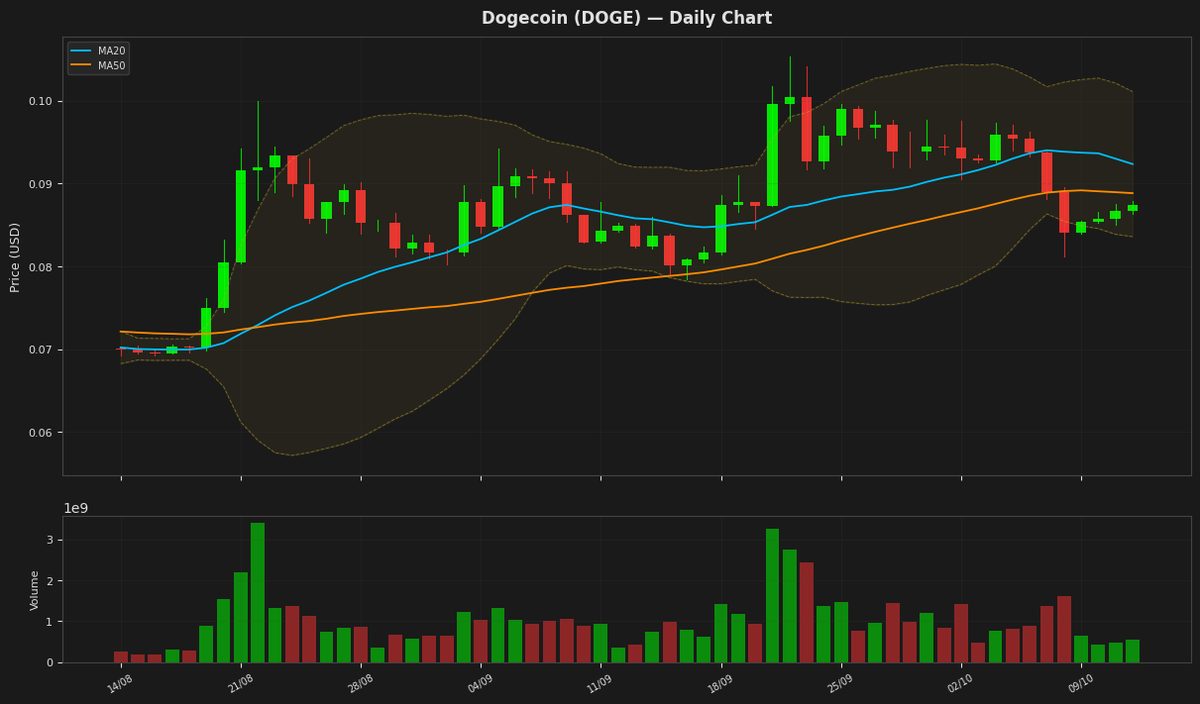The height and width of the screenshot is (704, 1200).
Task: Click the "Volume" axis label
Action: [x=34, y=590]
